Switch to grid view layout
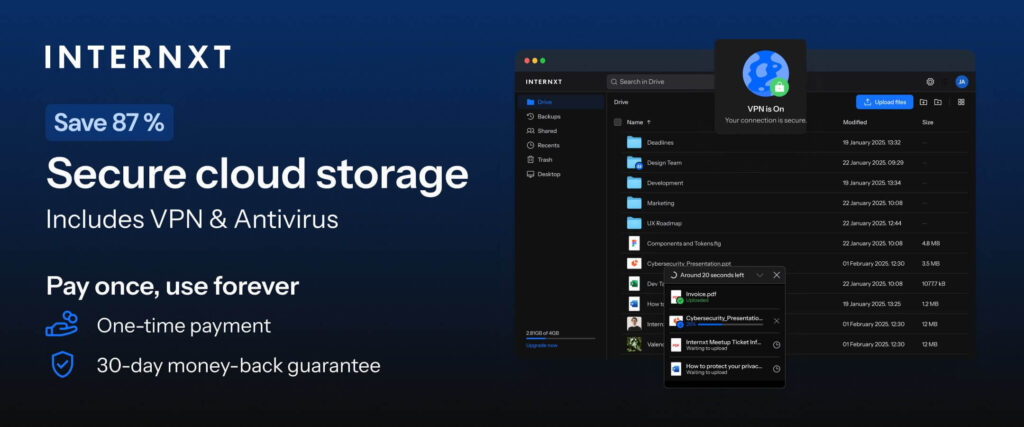This screenshot has height=427, width=1024. coord(961,102)
